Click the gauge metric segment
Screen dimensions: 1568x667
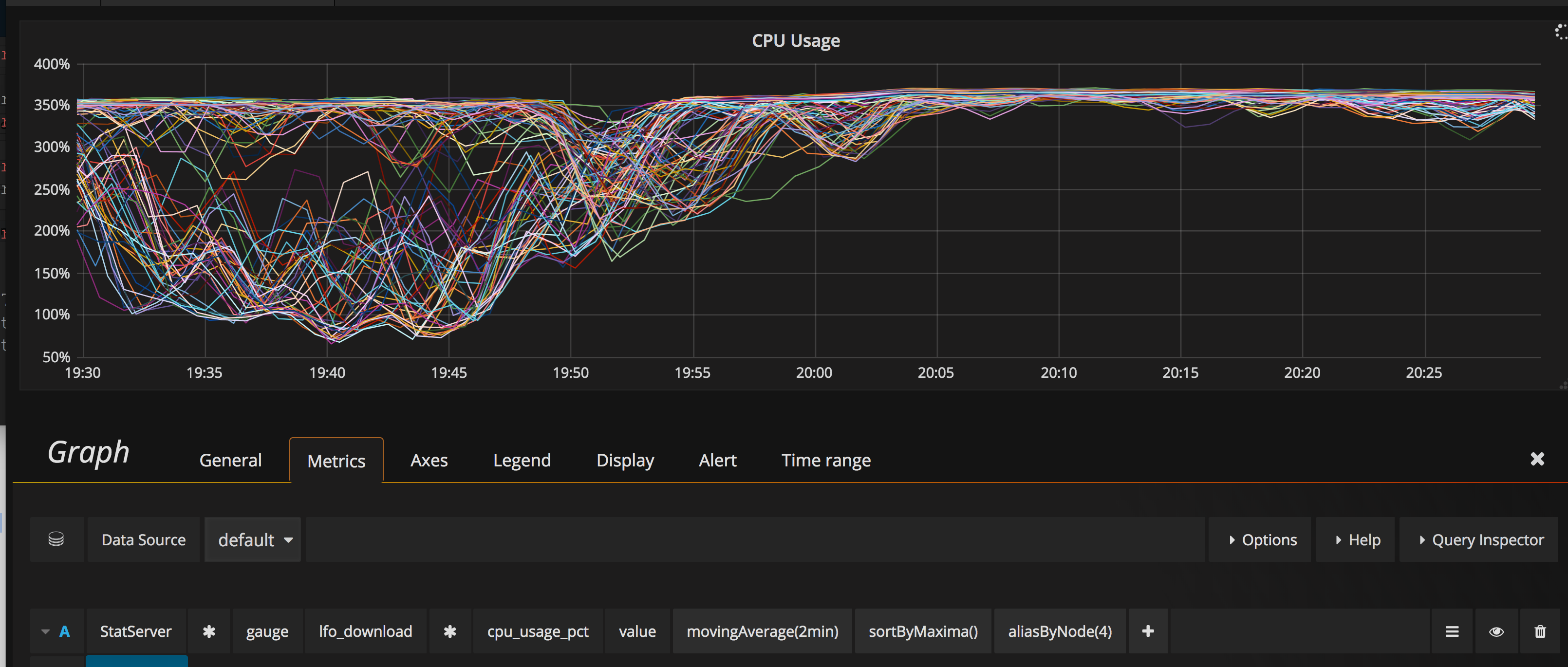tap(267, 631)
